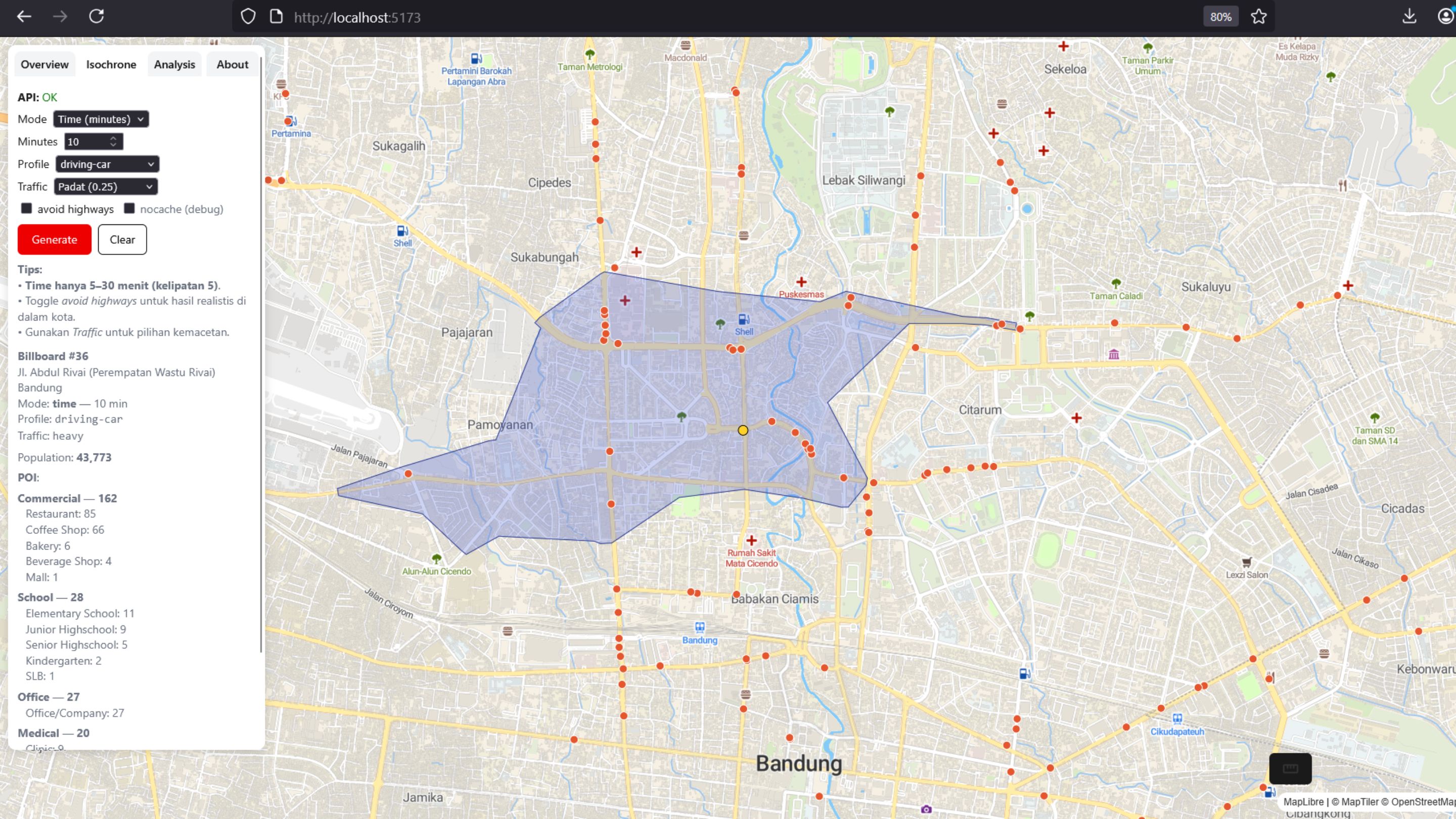Select the yellow Billboard #36 marker inside the isochrone
1456x819 pixels.
point(743,430)
